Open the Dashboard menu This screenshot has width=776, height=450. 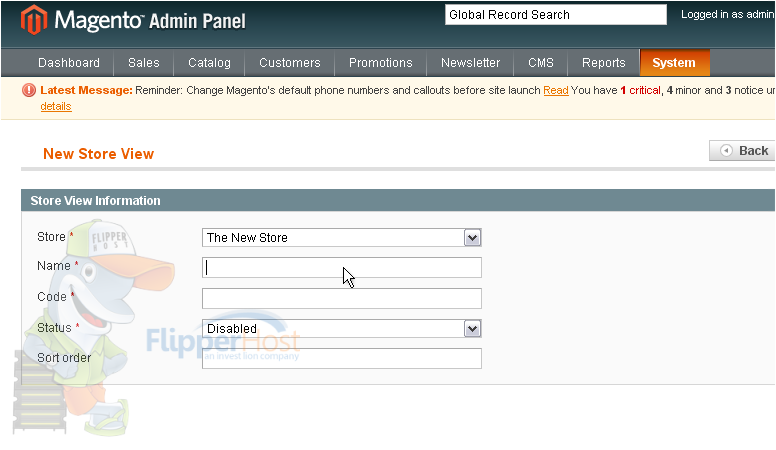(x=69, y=63)
